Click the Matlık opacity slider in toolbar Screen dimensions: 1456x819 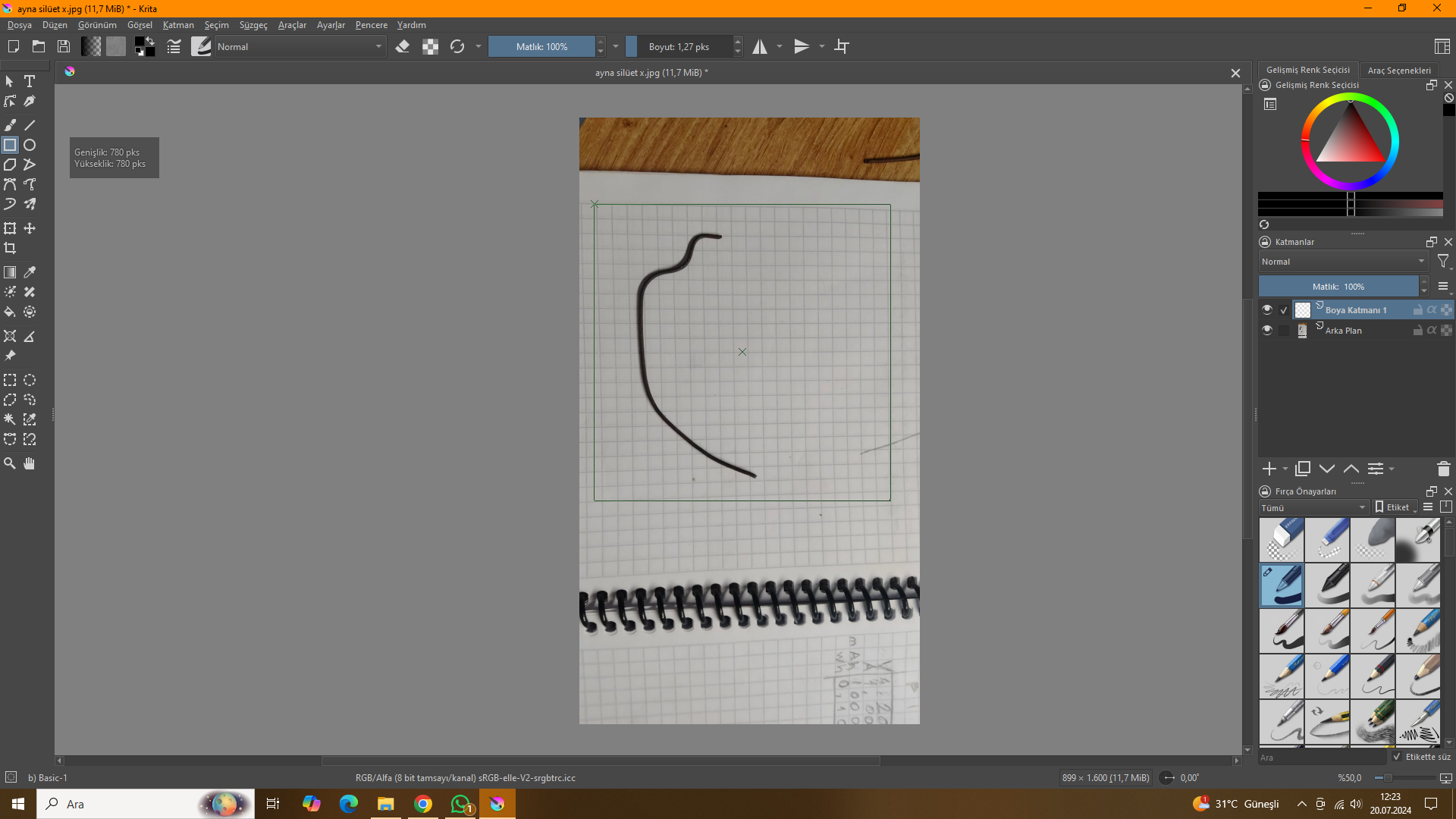click(541, 47)
